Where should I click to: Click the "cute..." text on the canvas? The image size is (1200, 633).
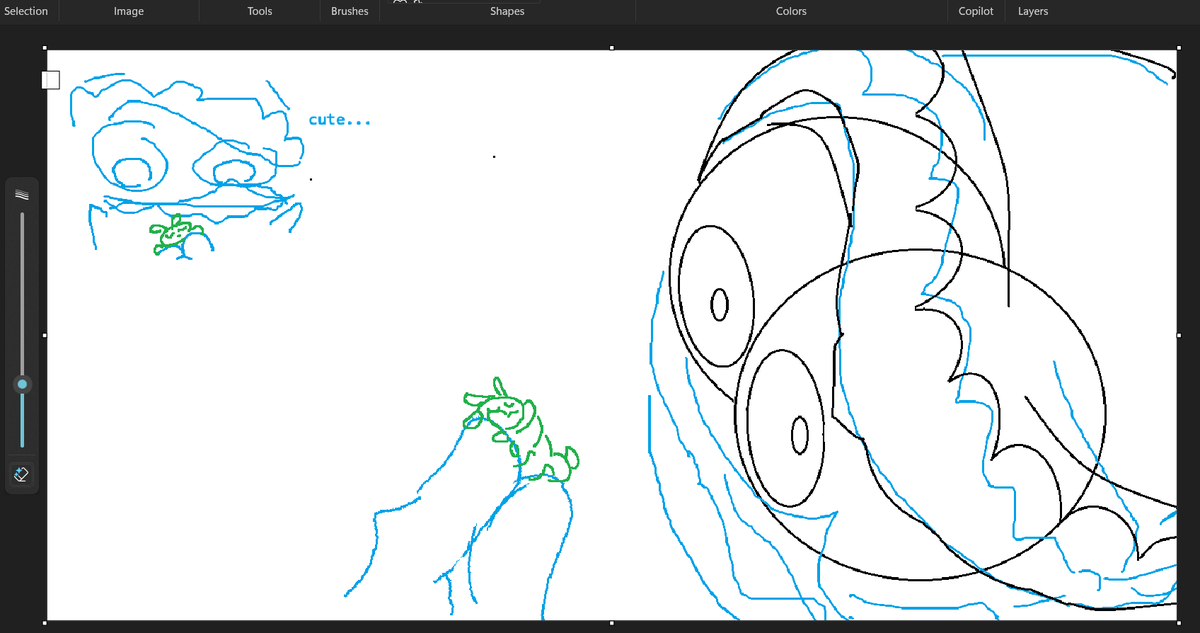click(340, 120)
